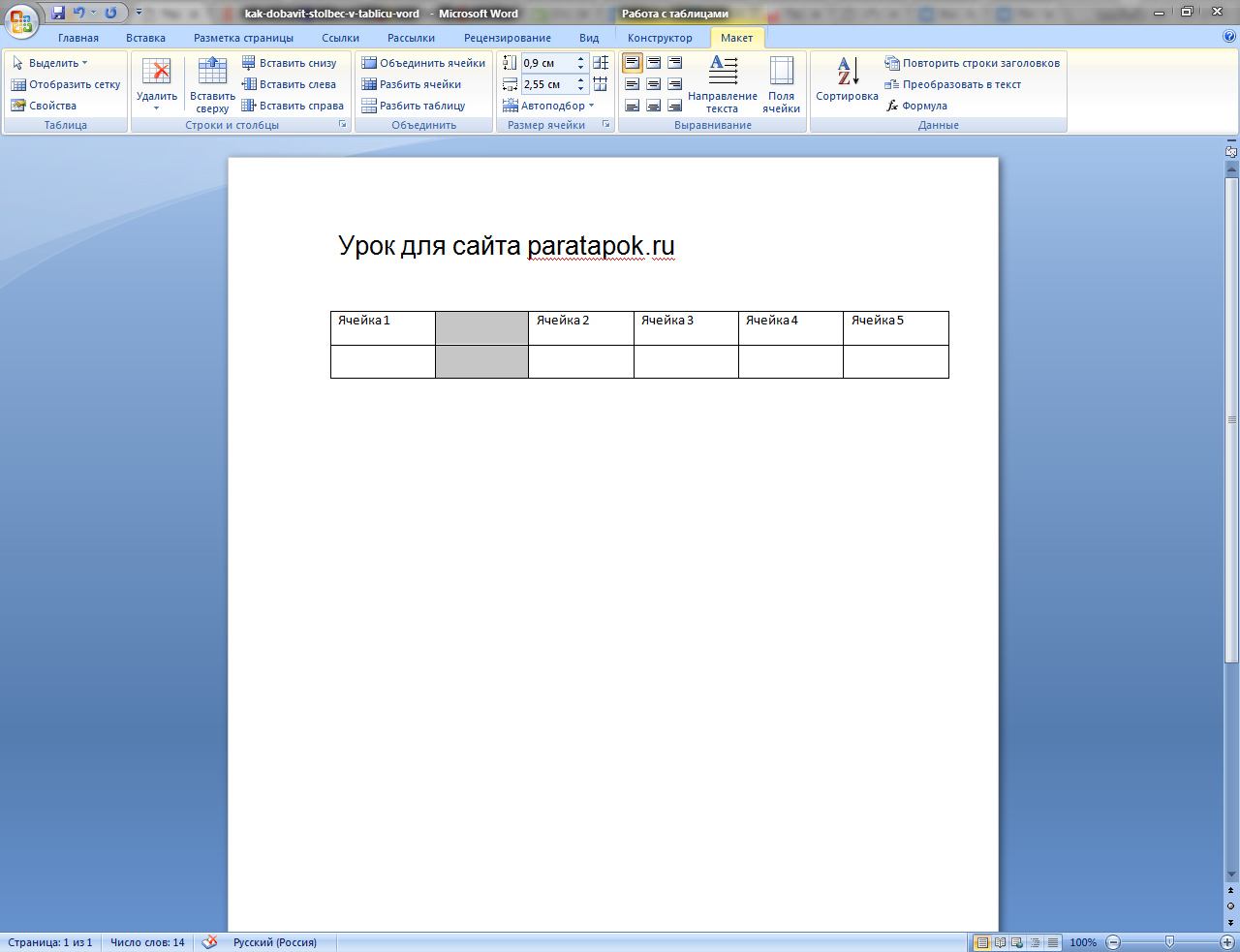The width and height of the screenshot is (1240, 952).
Task: Undo the last action
Action: (x=79, y=13)
